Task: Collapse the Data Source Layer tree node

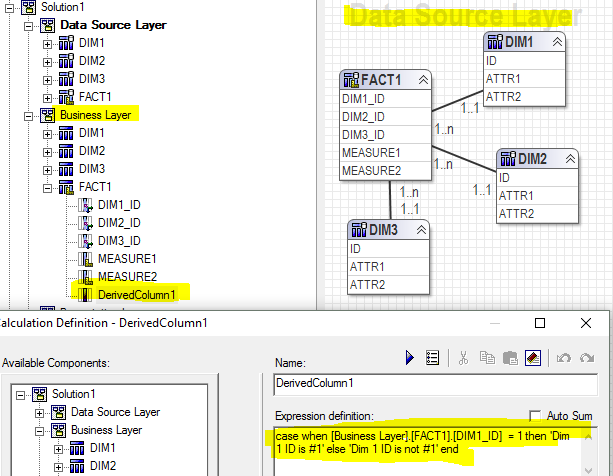Action: click(28, 26)
